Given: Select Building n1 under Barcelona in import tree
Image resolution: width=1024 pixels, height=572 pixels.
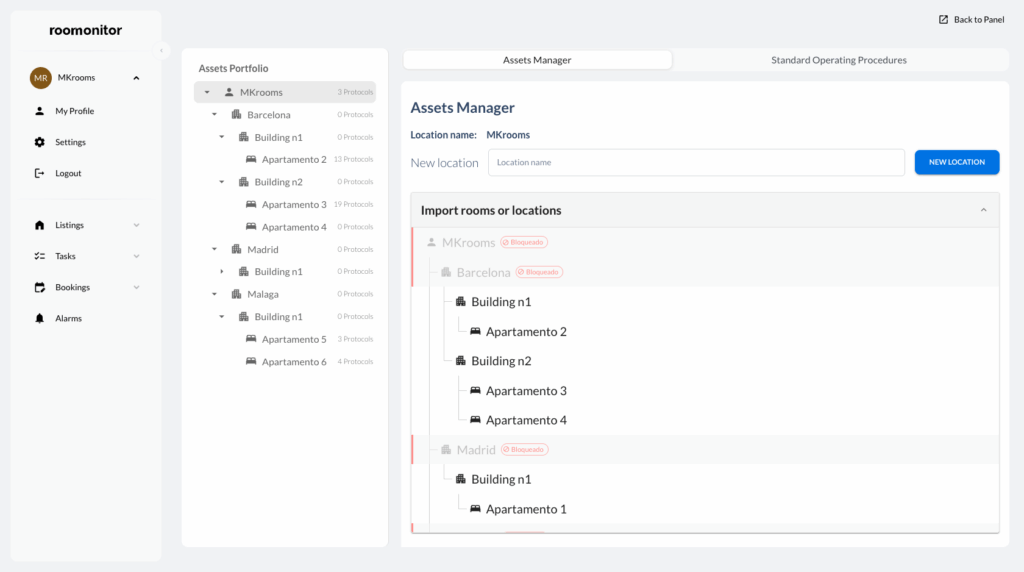Looking at the screenshot, I should point(501,302).
